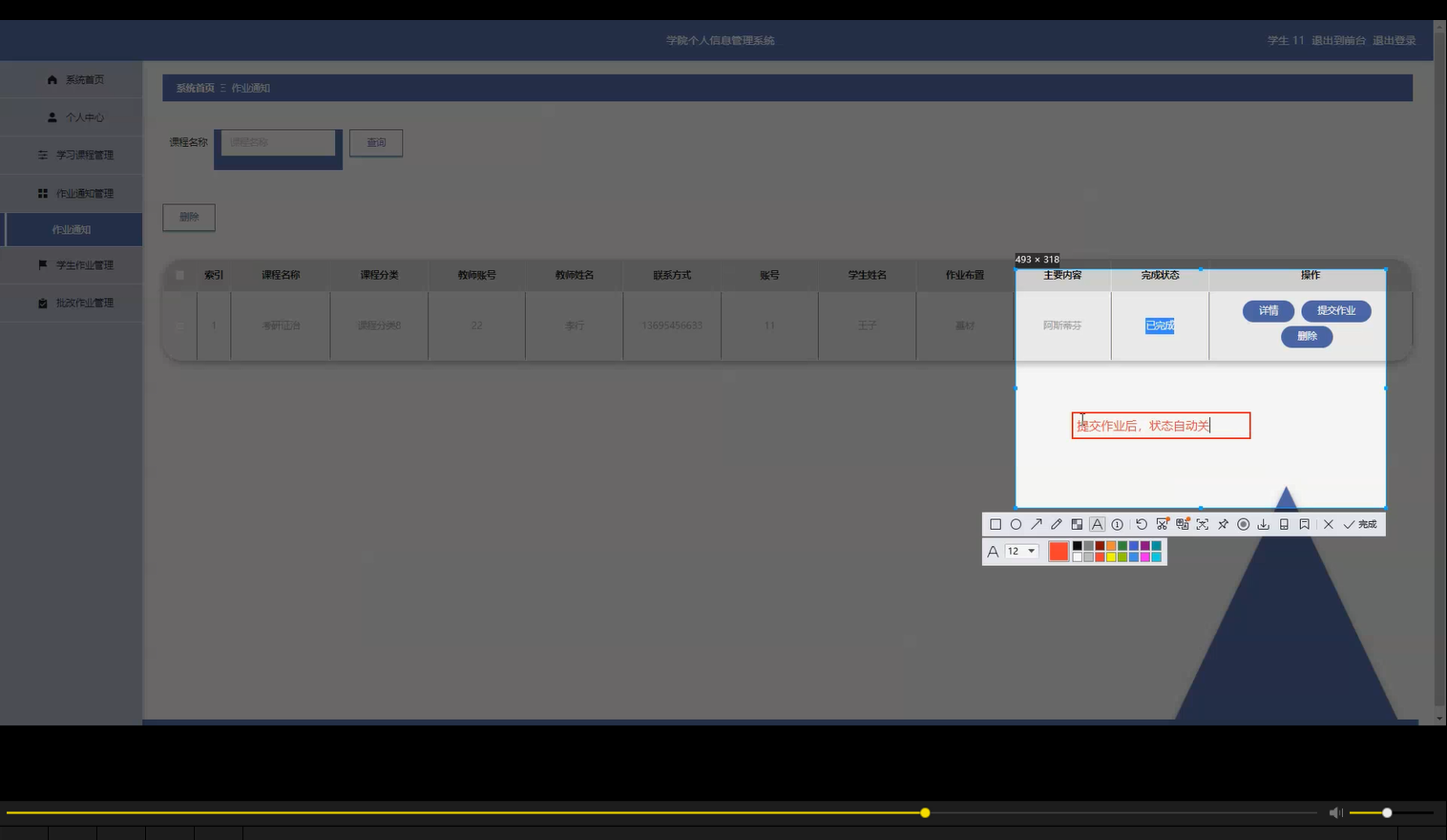This screenshot has height=840, width=1447.
Task: Cancel the screenshot with X icon
Action: pos(1329,524)
